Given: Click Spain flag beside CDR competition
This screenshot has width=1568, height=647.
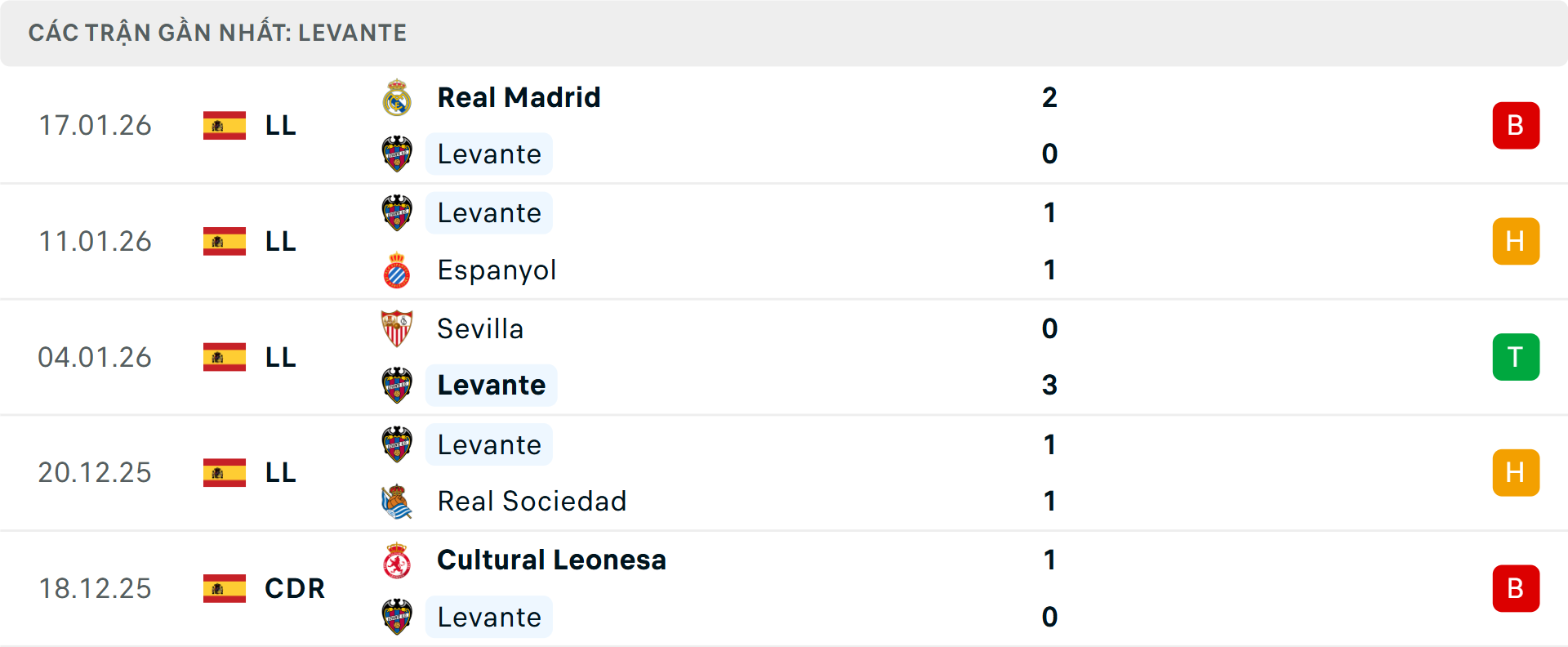Looking at the screenshot, I should (225, 588).
